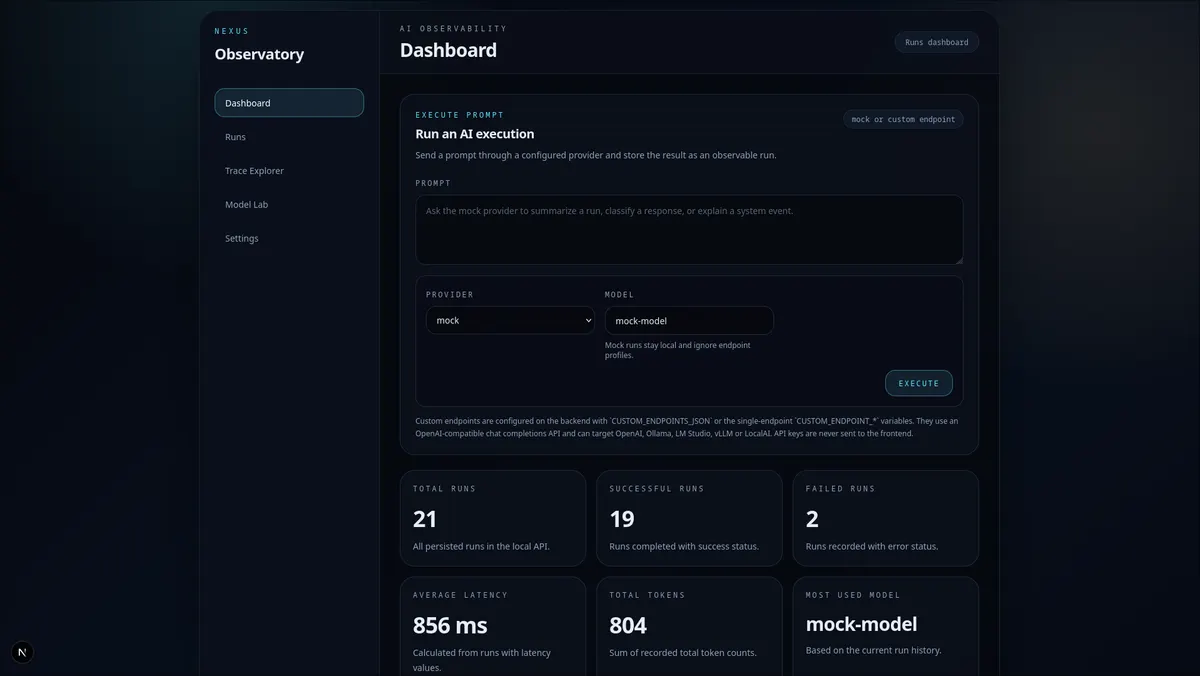
Task: Click the Sum of recorded total token counts text
Action: click(x=683, y=653)
